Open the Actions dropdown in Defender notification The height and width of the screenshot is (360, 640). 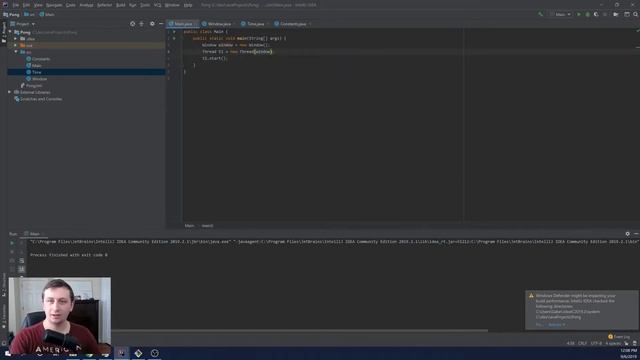click(557, 325)
